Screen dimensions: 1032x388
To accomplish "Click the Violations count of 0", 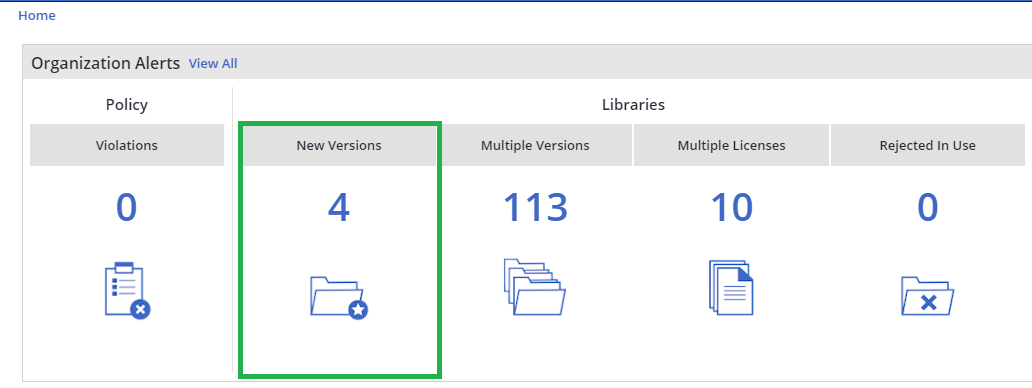I will pos(126,208).
